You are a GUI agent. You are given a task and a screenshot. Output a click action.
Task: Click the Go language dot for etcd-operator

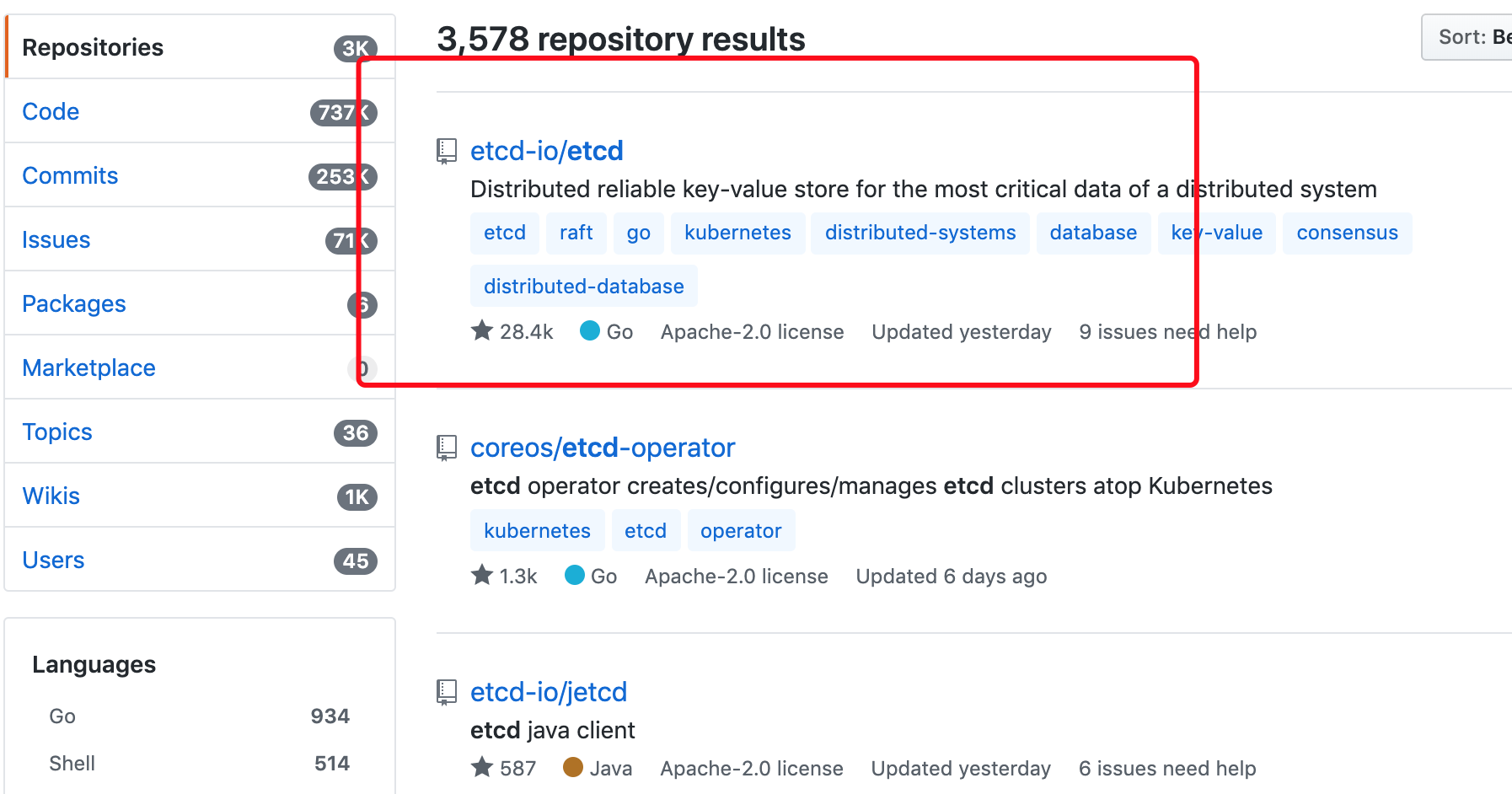pos(575,576)
